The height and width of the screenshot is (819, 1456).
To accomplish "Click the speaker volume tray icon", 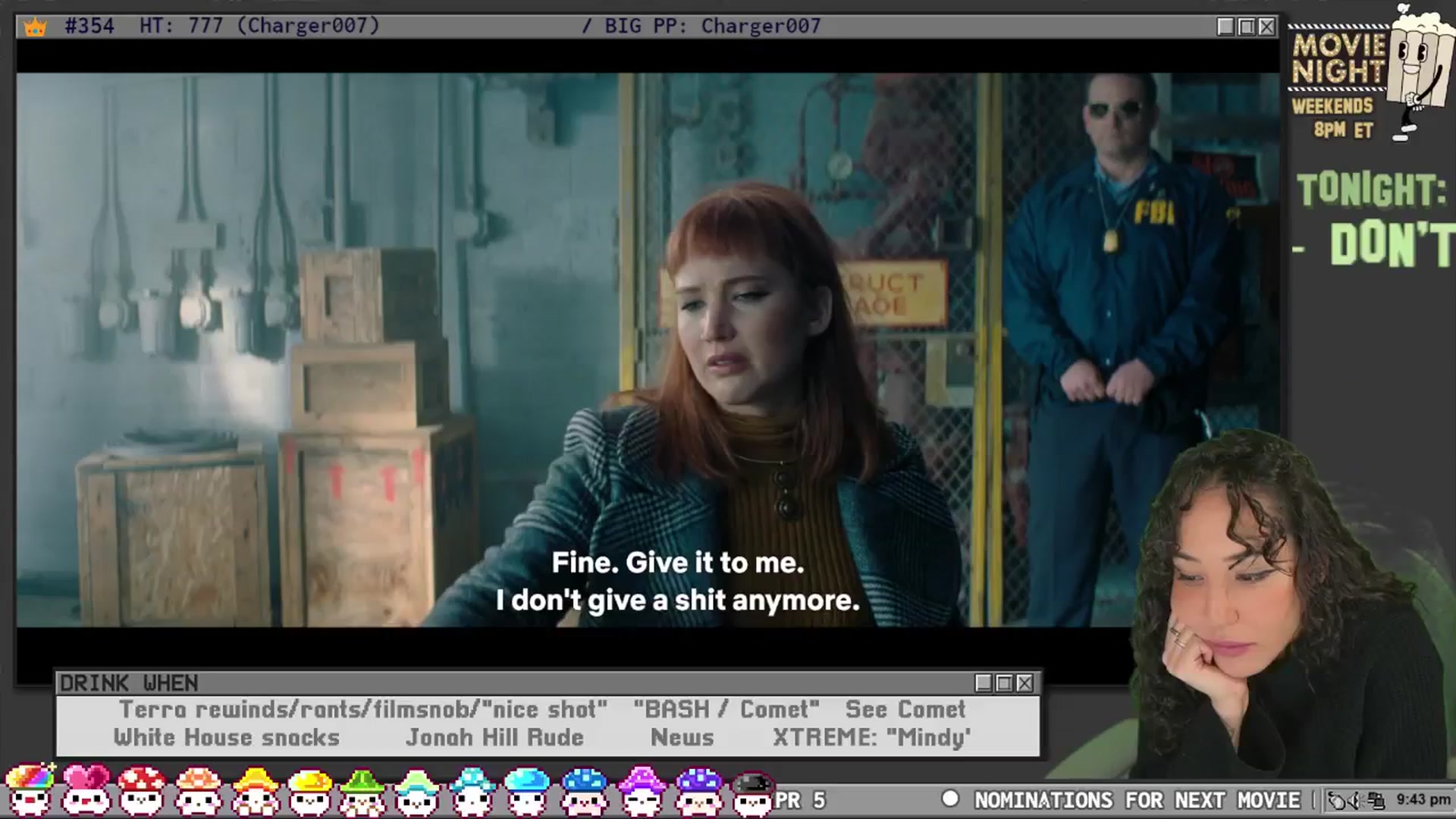I will (x=1356, y=801).
